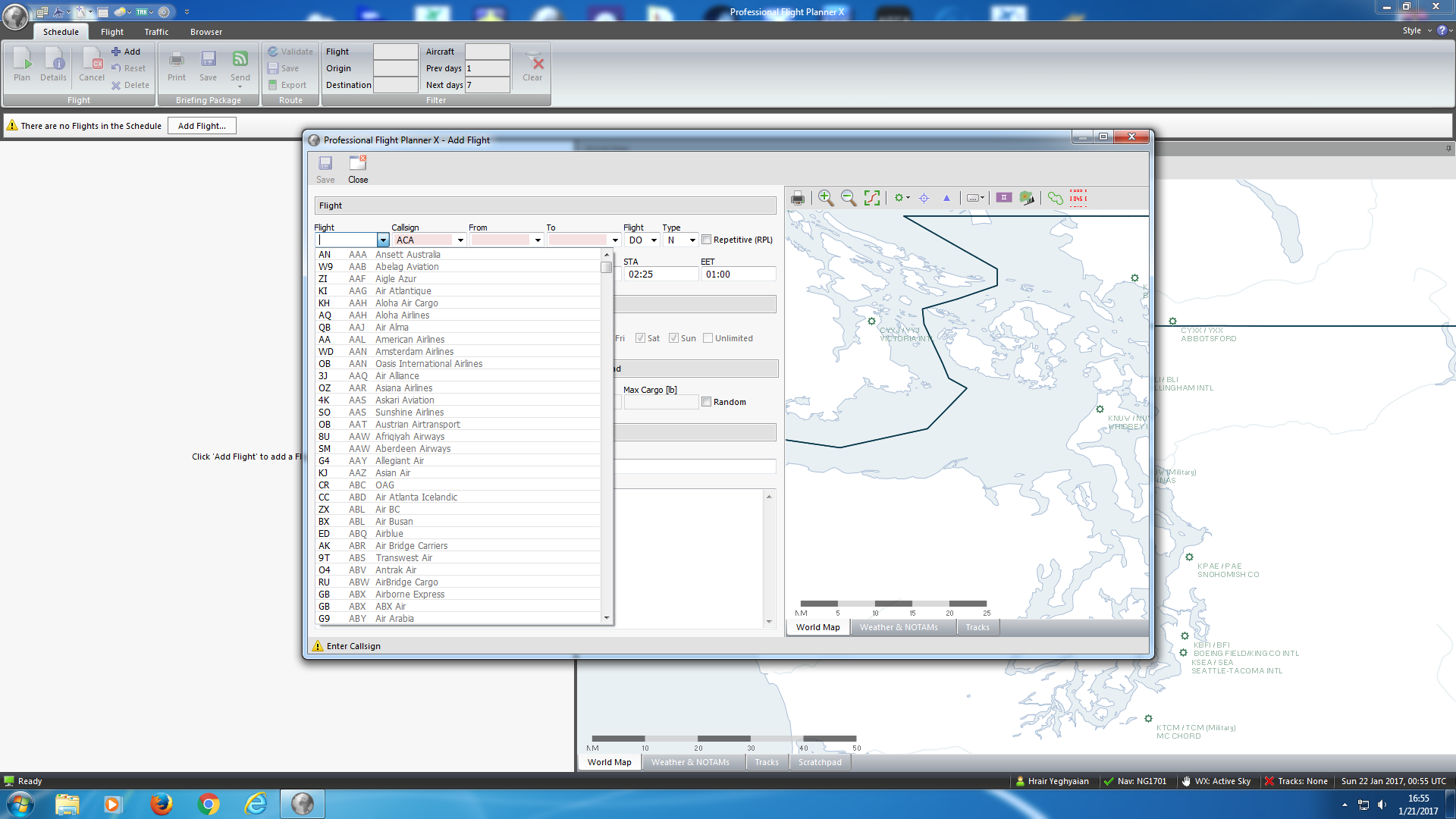The width and height of the screenshot is (1456, 819).
Task: Click the map print icon
Action: pyautogui.click(x=798, y=199)
